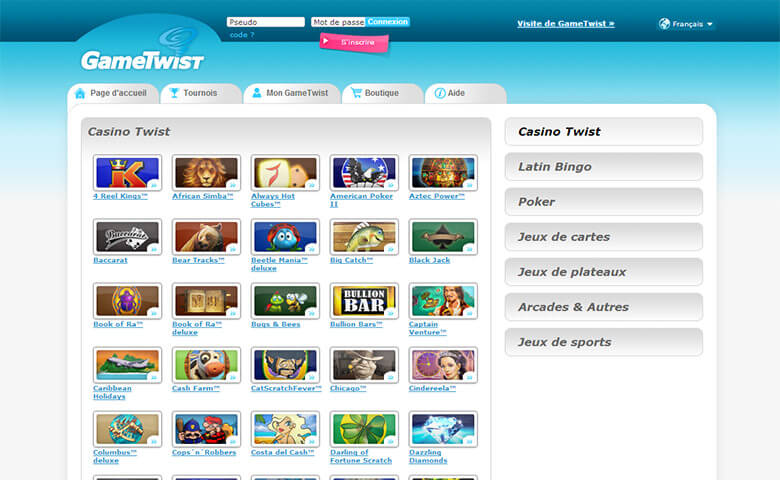Open the Dazzling Diamonds text link
Viewport: 780px width, 480px height.
(428, 457)
